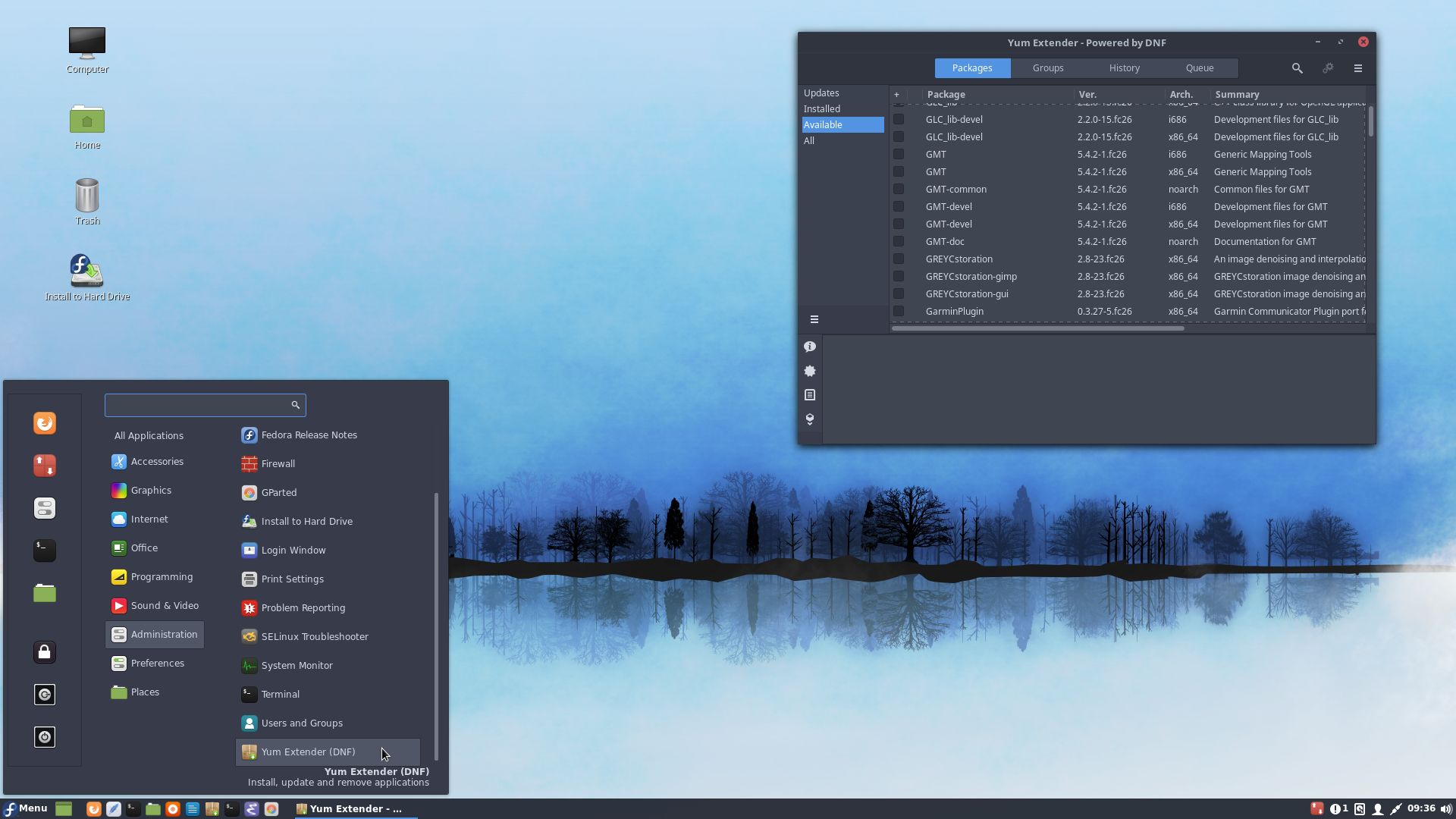Focus the application menu search field
The width and height of the screenshot is (1456, 819).
point(205,405)
